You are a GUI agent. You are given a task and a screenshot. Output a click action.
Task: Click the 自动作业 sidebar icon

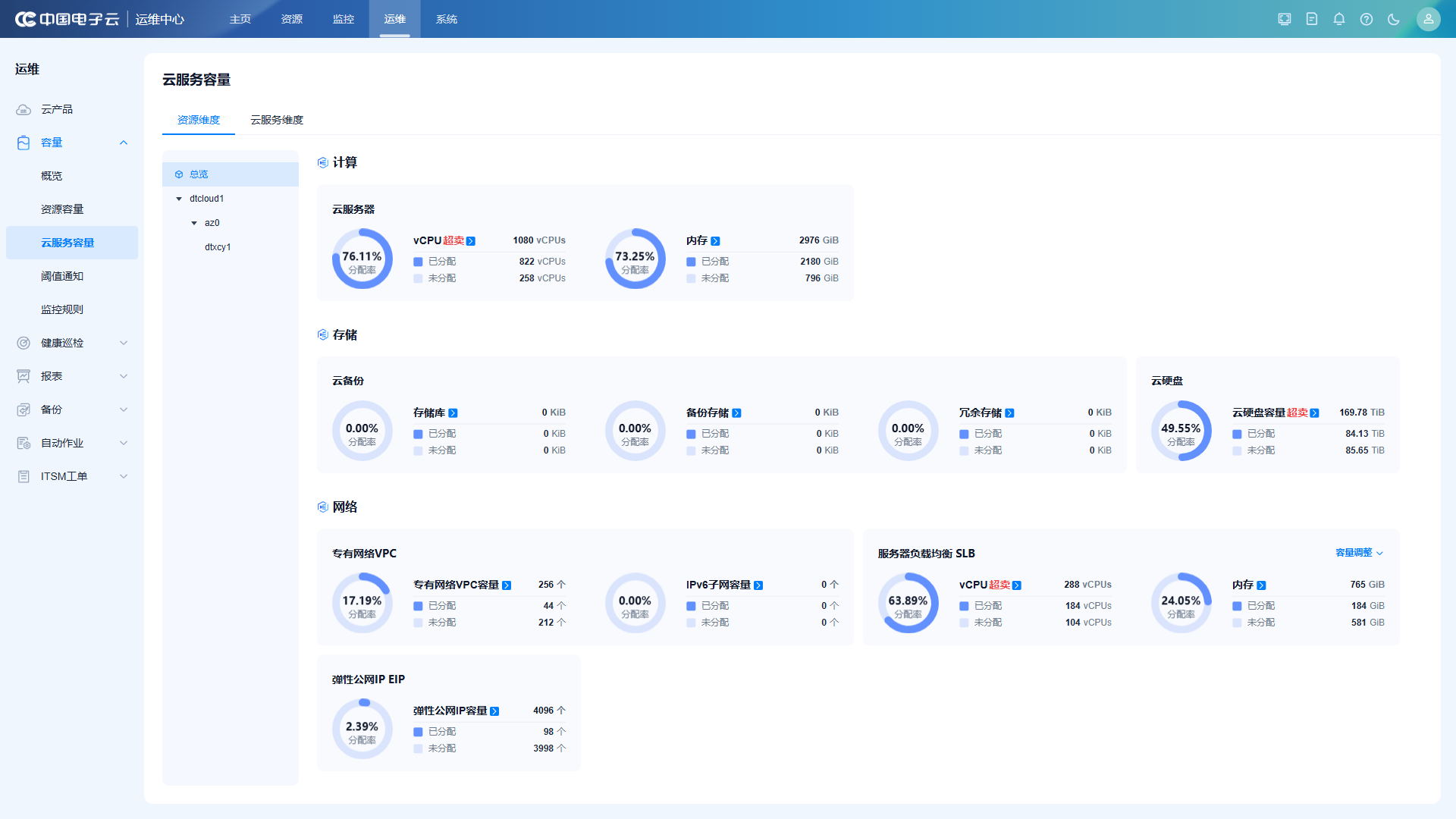click(24, 443)
